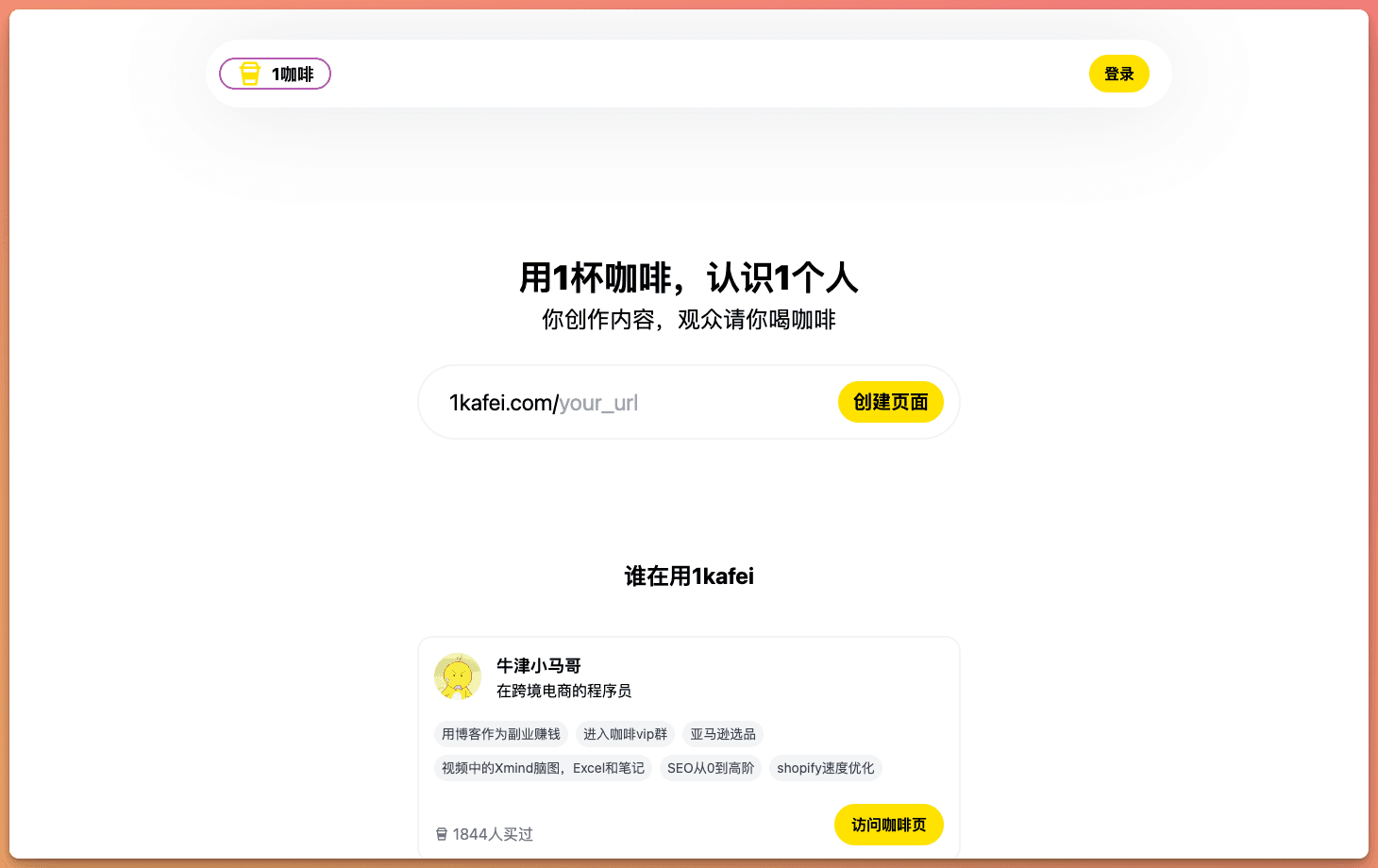Select the 进入咖啡vip群 tag
Image resolution: width=1378 pixels, height=868 pixels.
tap(625, 734)
